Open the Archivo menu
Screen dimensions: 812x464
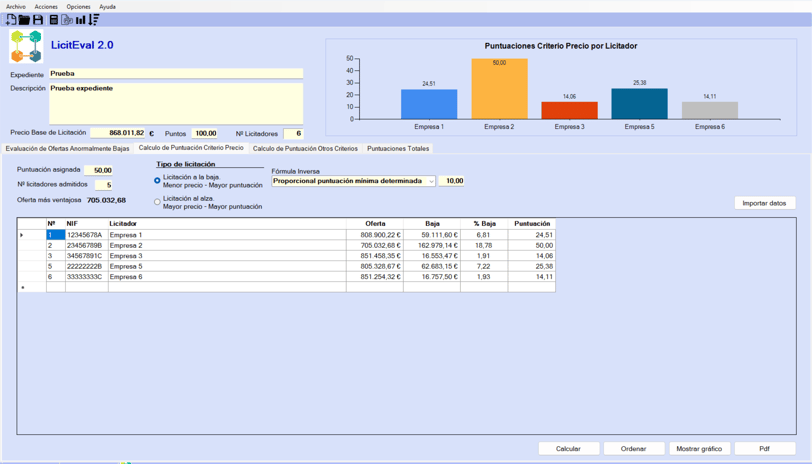[x=16, y=7]
